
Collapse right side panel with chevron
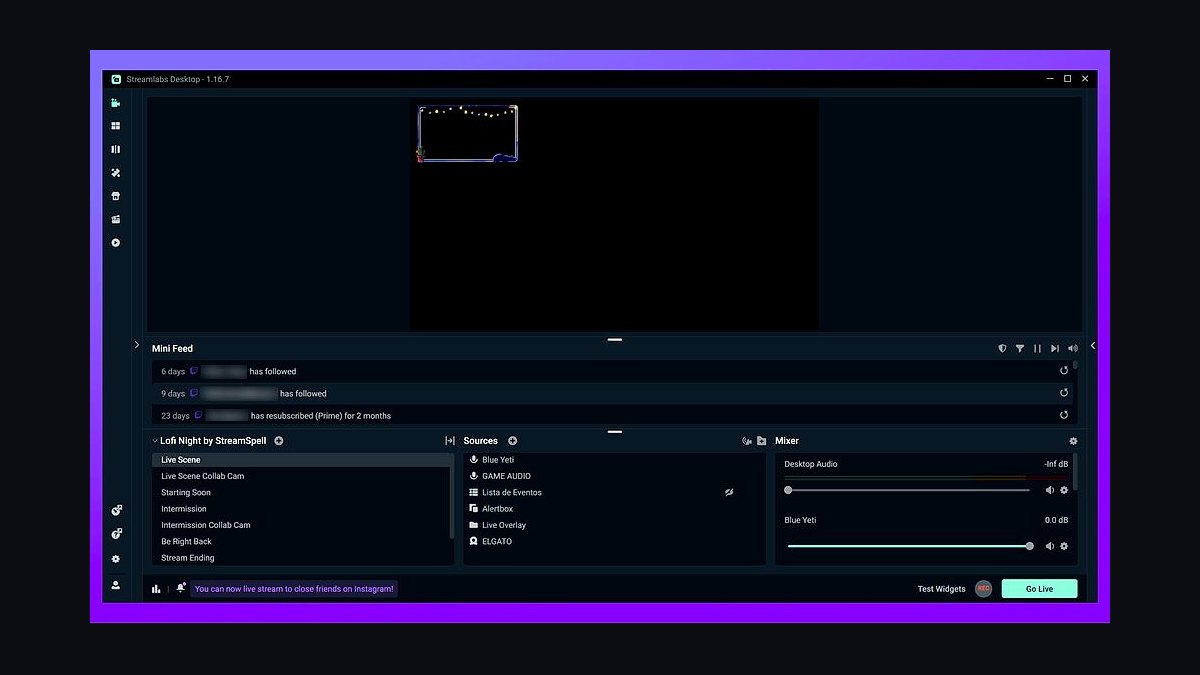point(1093,345)
